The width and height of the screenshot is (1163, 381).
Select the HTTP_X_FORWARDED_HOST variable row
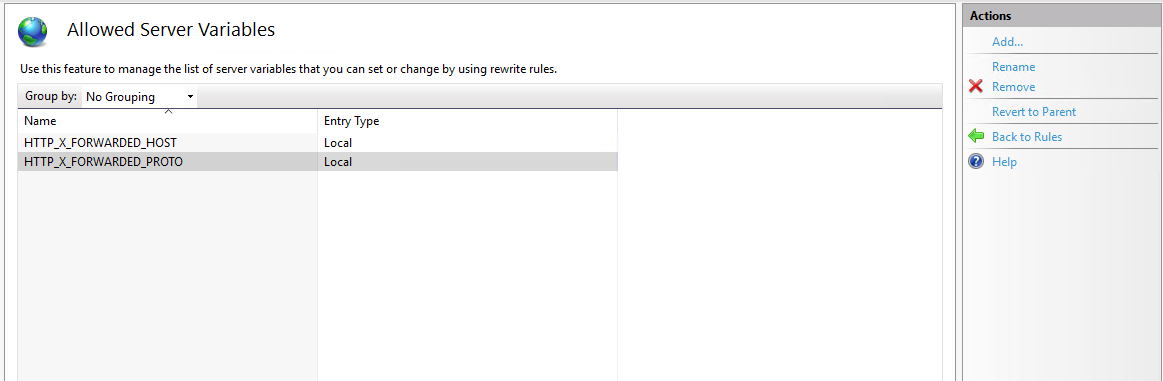pos(317,142)
